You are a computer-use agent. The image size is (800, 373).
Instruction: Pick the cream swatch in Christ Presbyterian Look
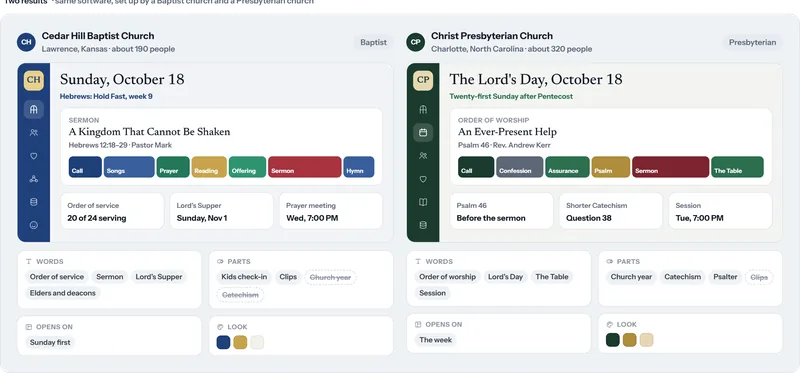[646, 340]
